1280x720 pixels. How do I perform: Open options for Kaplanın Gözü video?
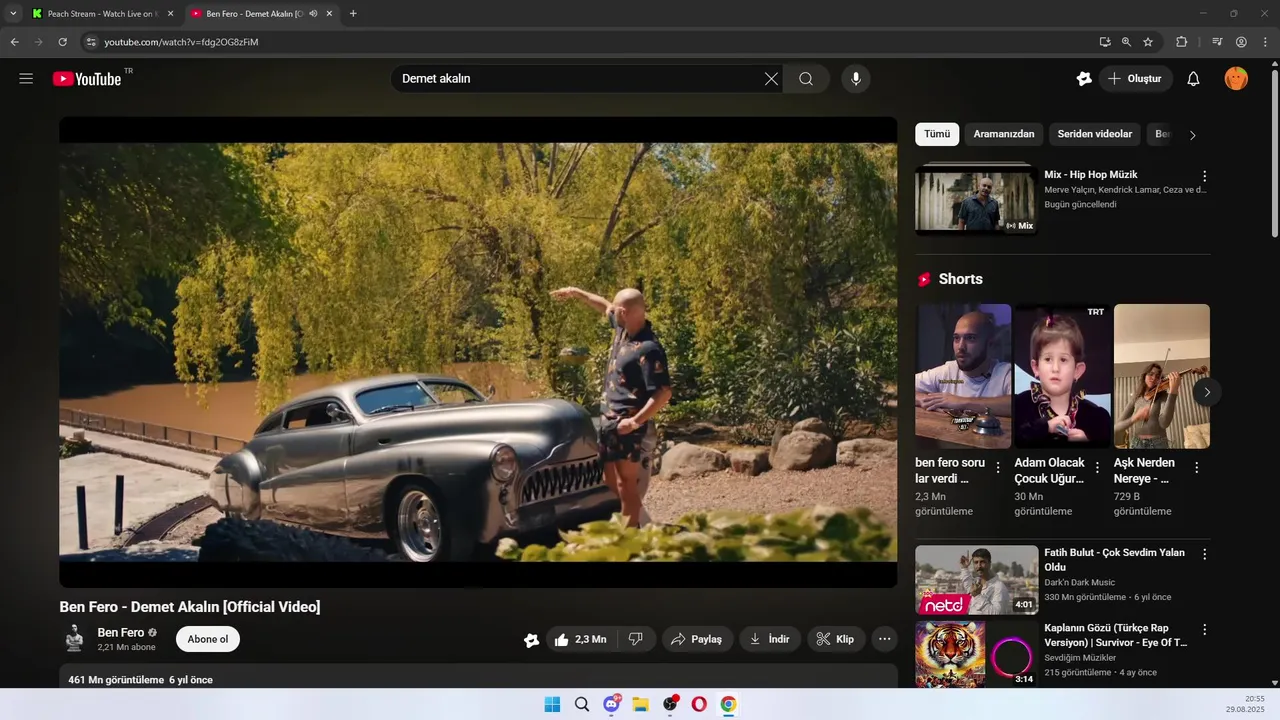coord(1204,630)
